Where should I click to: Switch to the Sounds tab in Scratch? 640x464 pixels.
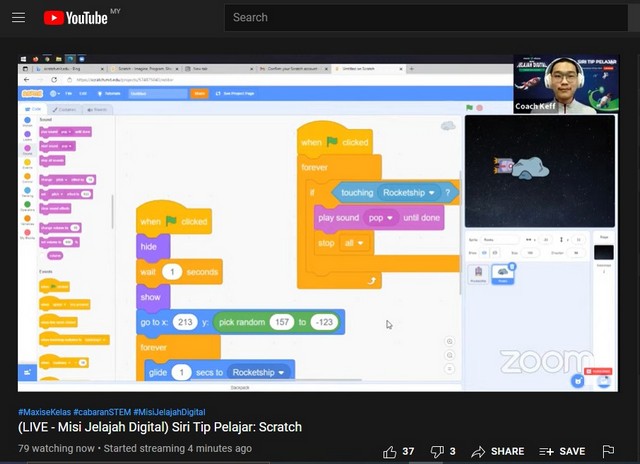(99, 109)
